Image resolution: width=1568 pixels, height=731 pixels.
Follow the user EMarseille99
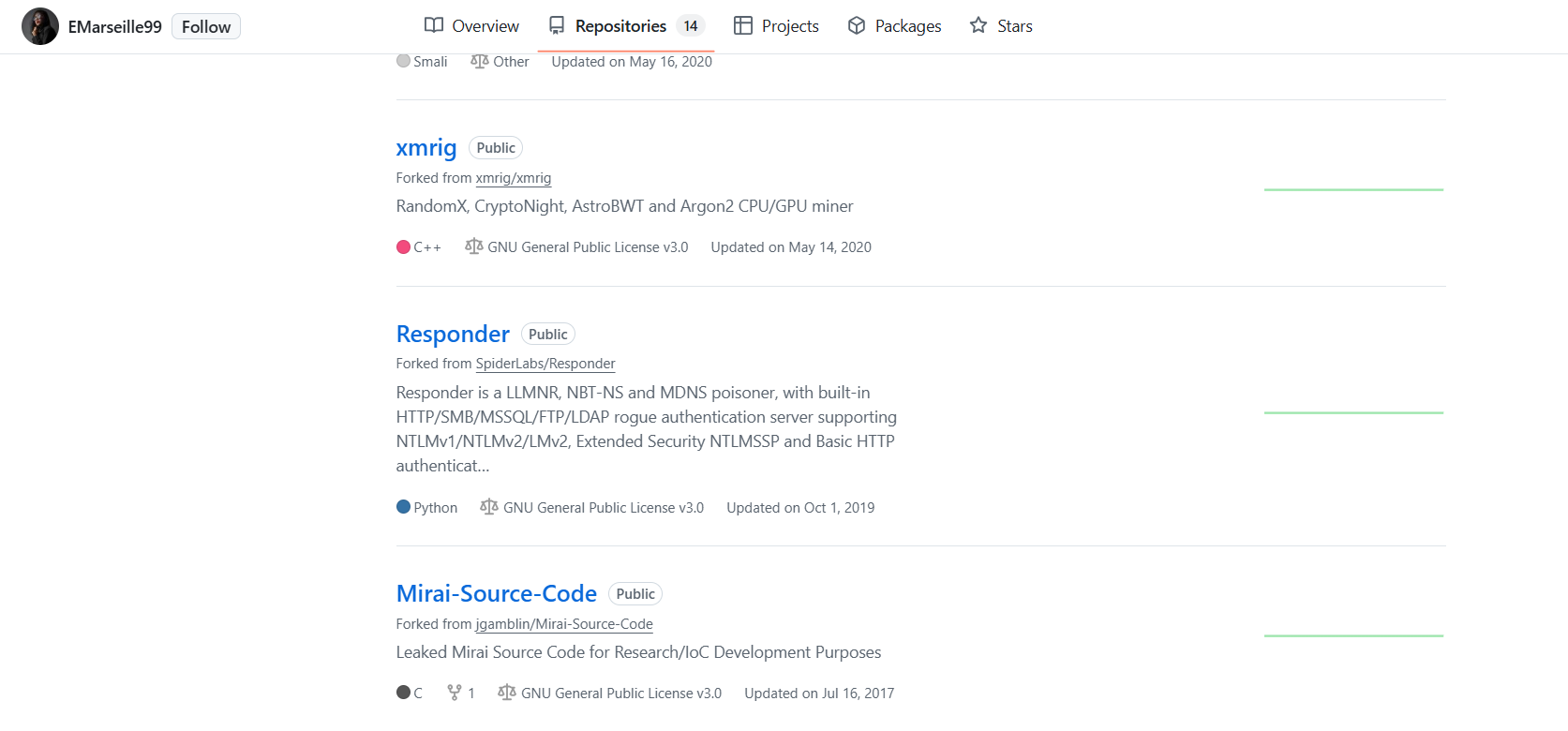coord(206,26)
